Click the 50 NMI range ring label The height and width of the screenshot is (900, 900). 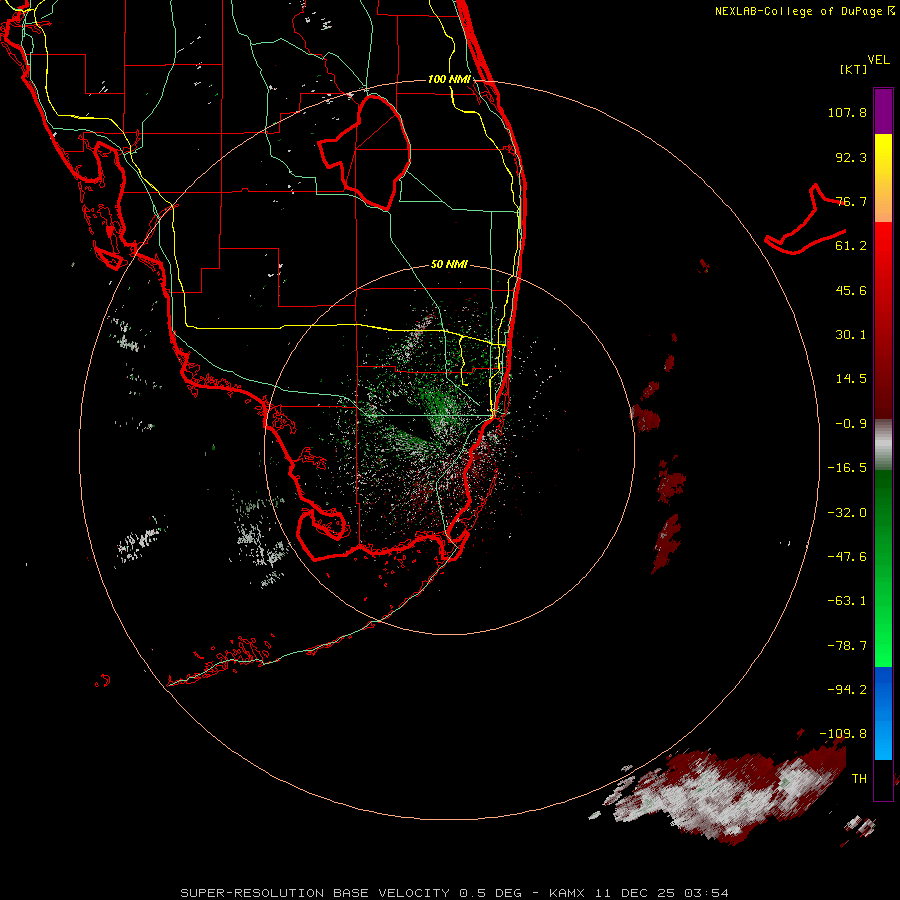pos(449,264)
